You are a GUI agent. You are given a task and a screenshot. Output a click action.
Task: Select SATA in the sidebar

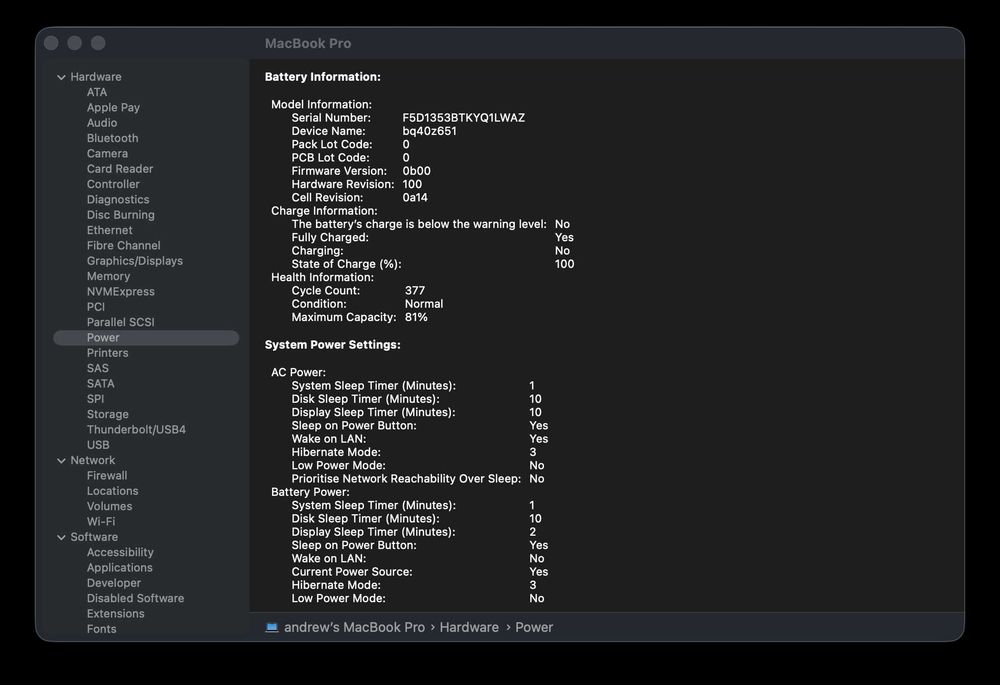pyautogui.click(x=101, y=383)
